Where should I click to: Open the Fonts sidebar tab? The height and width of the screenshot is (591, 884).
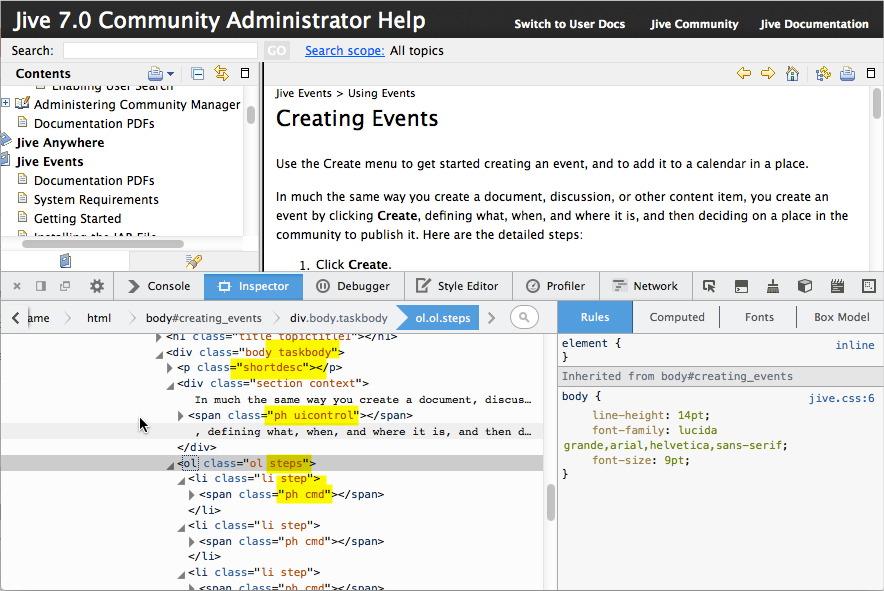(759, 317)
